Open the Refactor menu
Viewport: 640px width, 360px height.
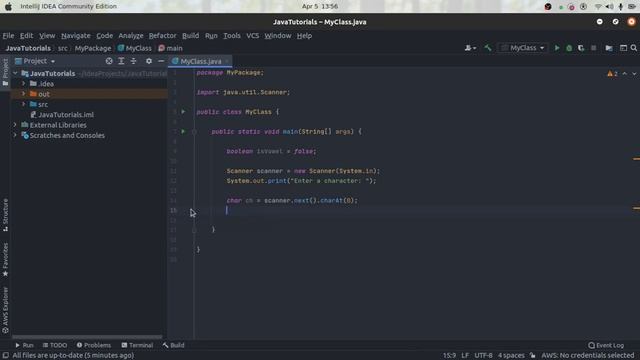[x=162, y=36]
